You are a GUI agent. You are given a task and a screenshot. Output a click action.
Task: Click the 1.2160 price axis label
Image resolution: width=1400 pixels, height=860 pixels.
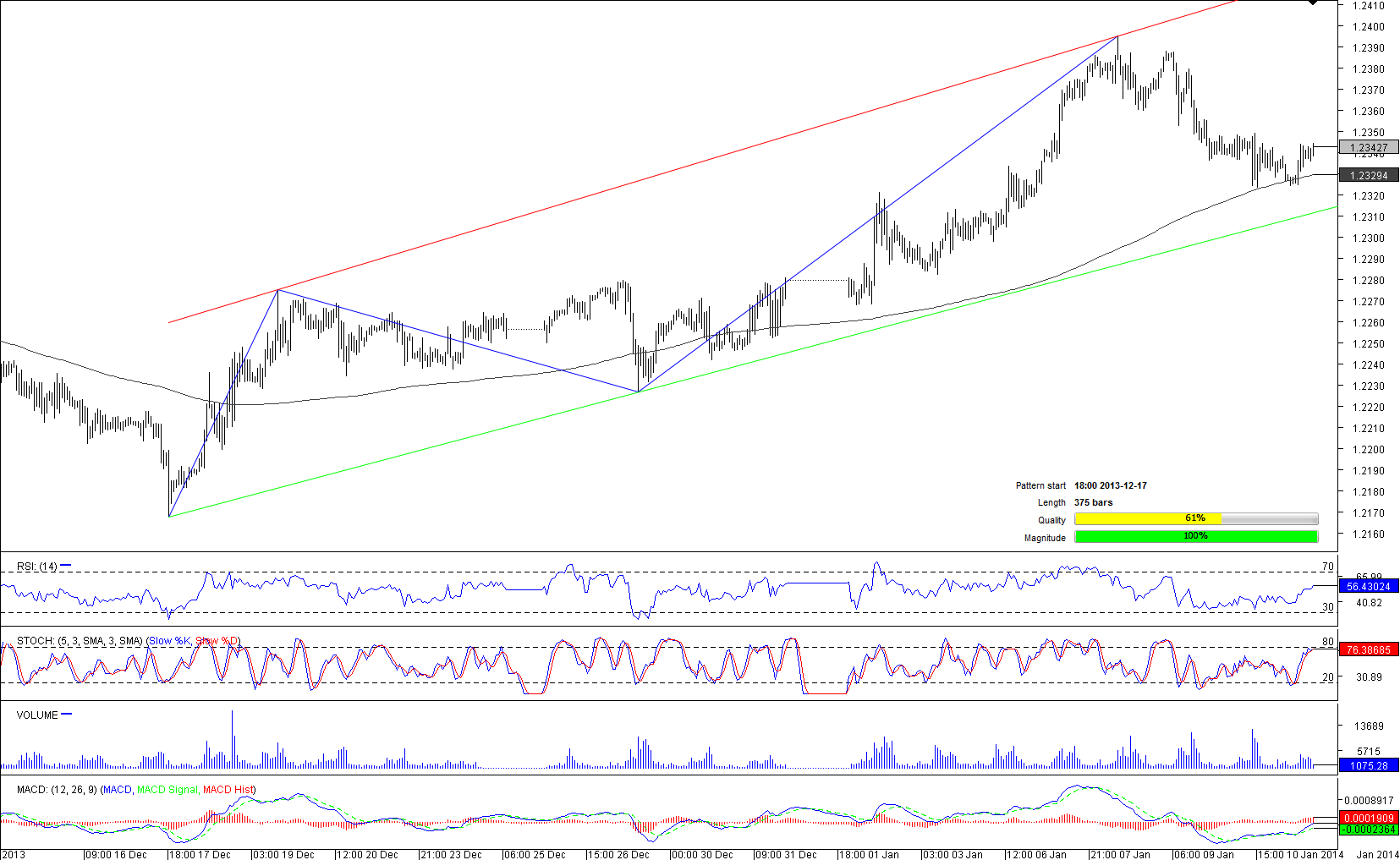tap(1369, 534)
